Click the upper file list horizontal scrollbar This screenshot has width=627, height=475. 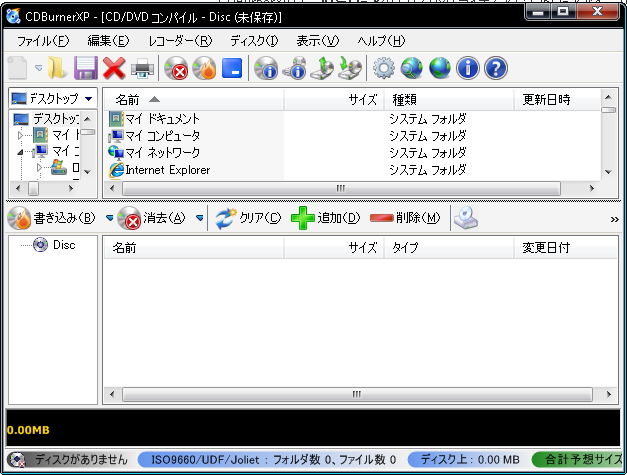[x=341, y=188]
